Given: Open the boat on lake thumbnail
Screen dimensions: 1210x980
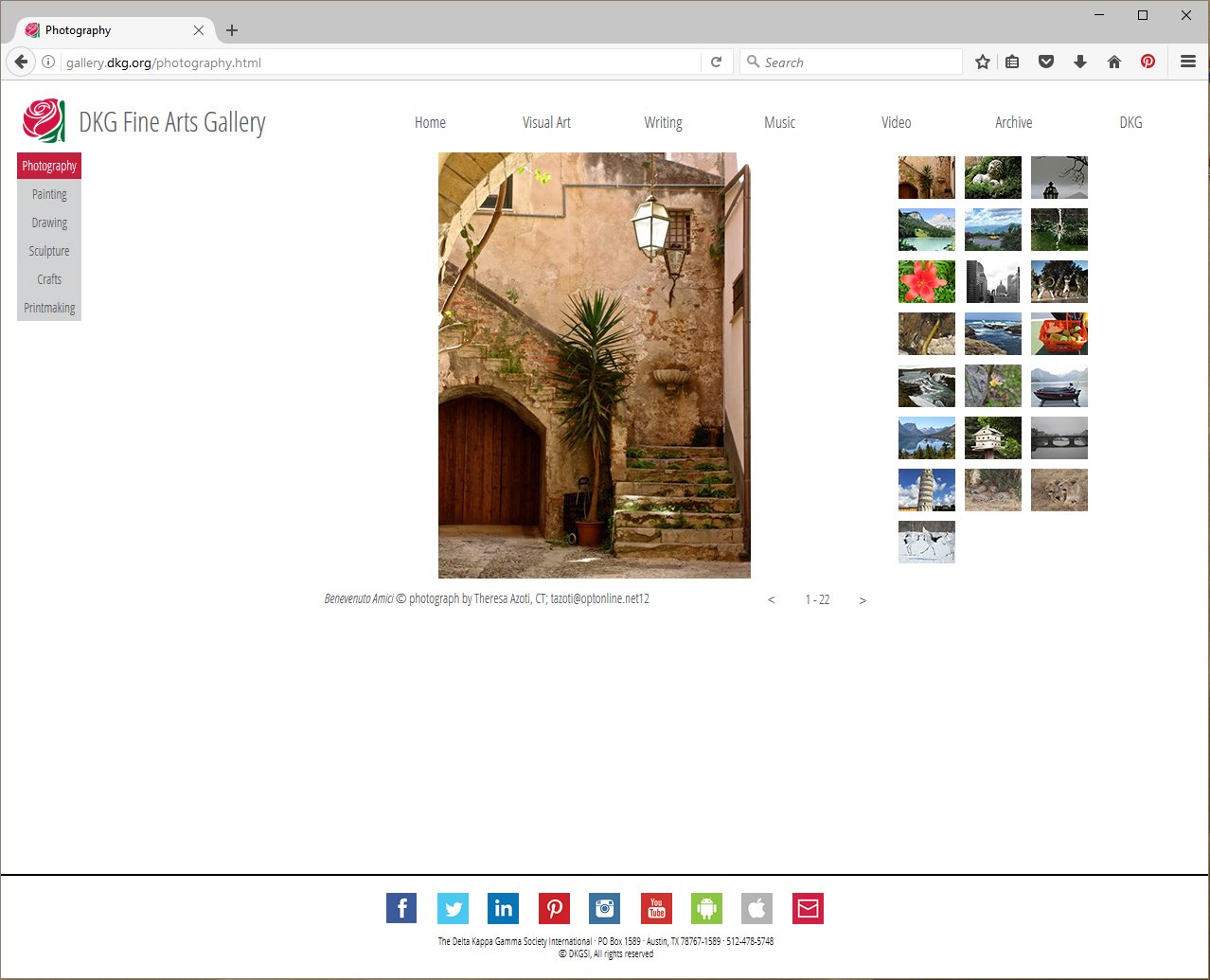Looking at the screenshot, I should coord(1059,385).
